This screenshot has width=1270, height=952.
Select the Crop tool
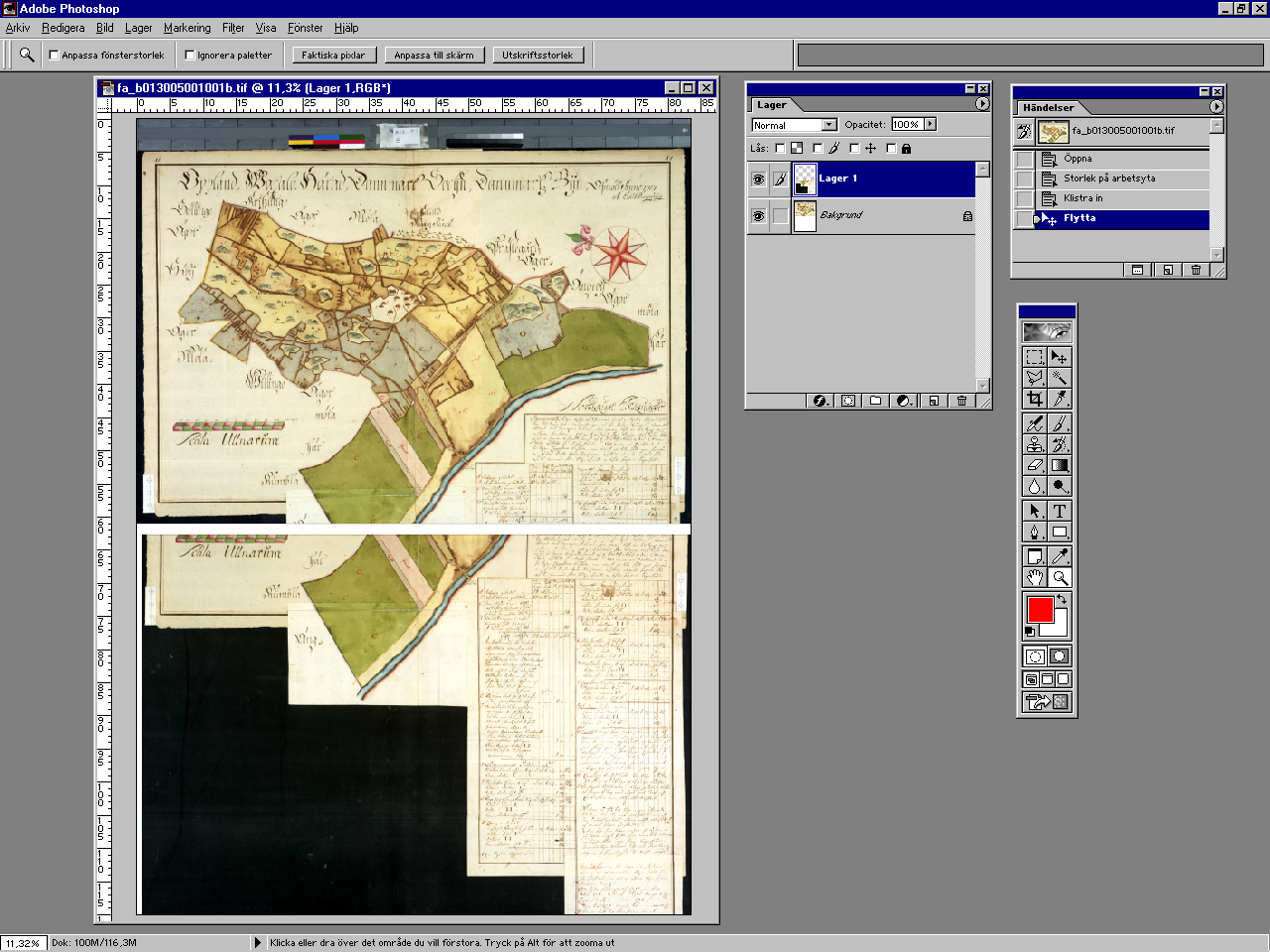coord(1035,398)
